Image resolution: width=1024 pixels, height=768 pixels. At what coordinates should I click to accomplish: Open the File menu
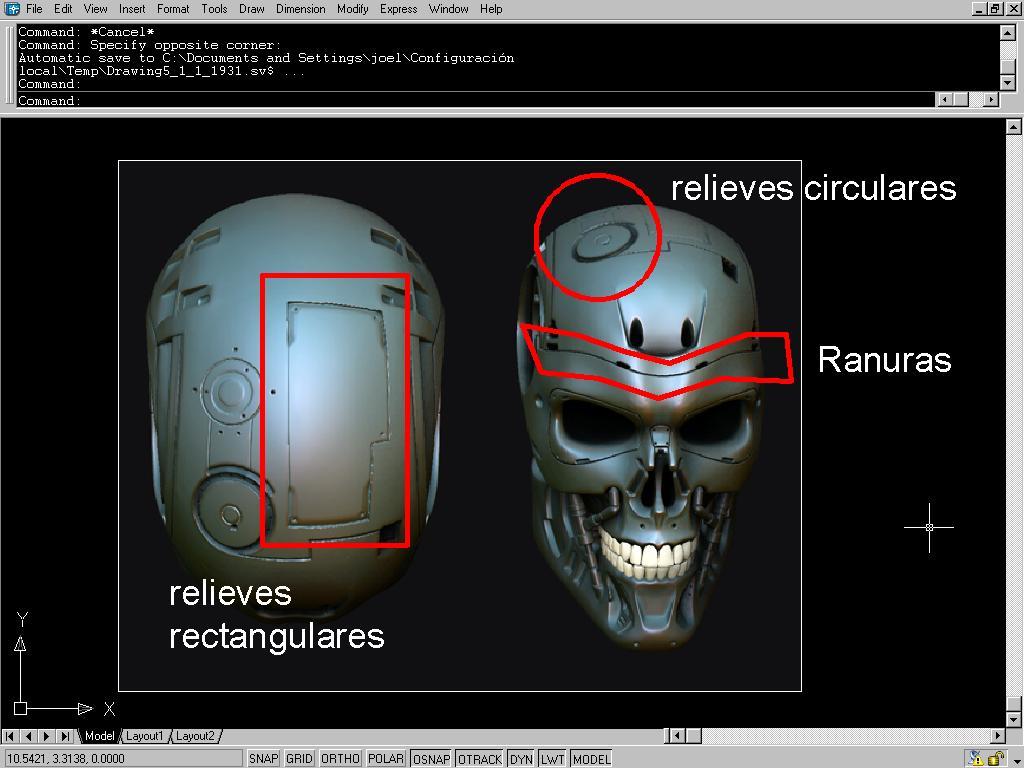34,8
